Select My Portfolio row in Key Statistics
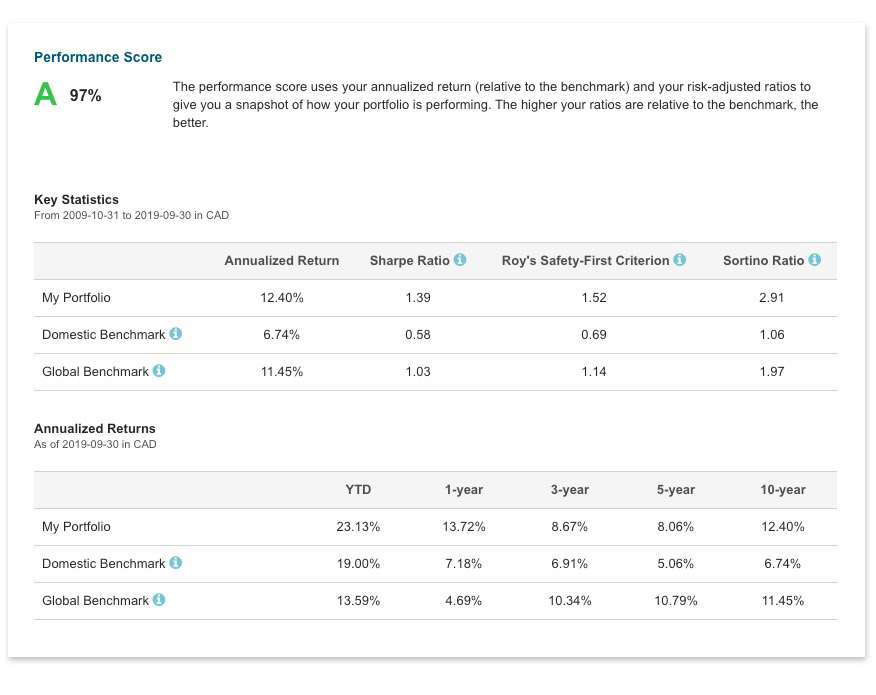The height and width of the screenshot is (695, 876). 435,298
